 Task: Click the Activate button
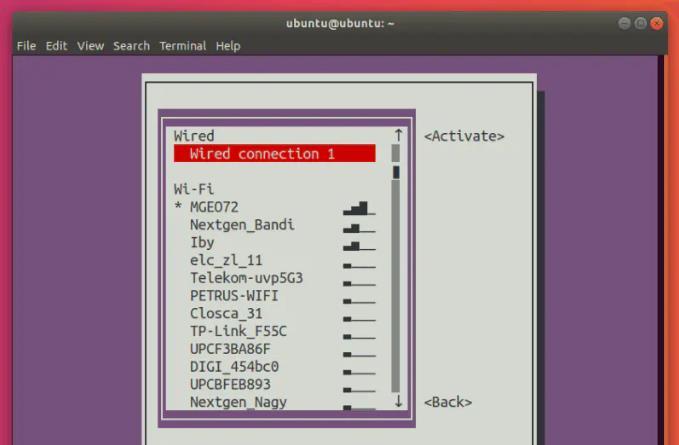point(464,136)
